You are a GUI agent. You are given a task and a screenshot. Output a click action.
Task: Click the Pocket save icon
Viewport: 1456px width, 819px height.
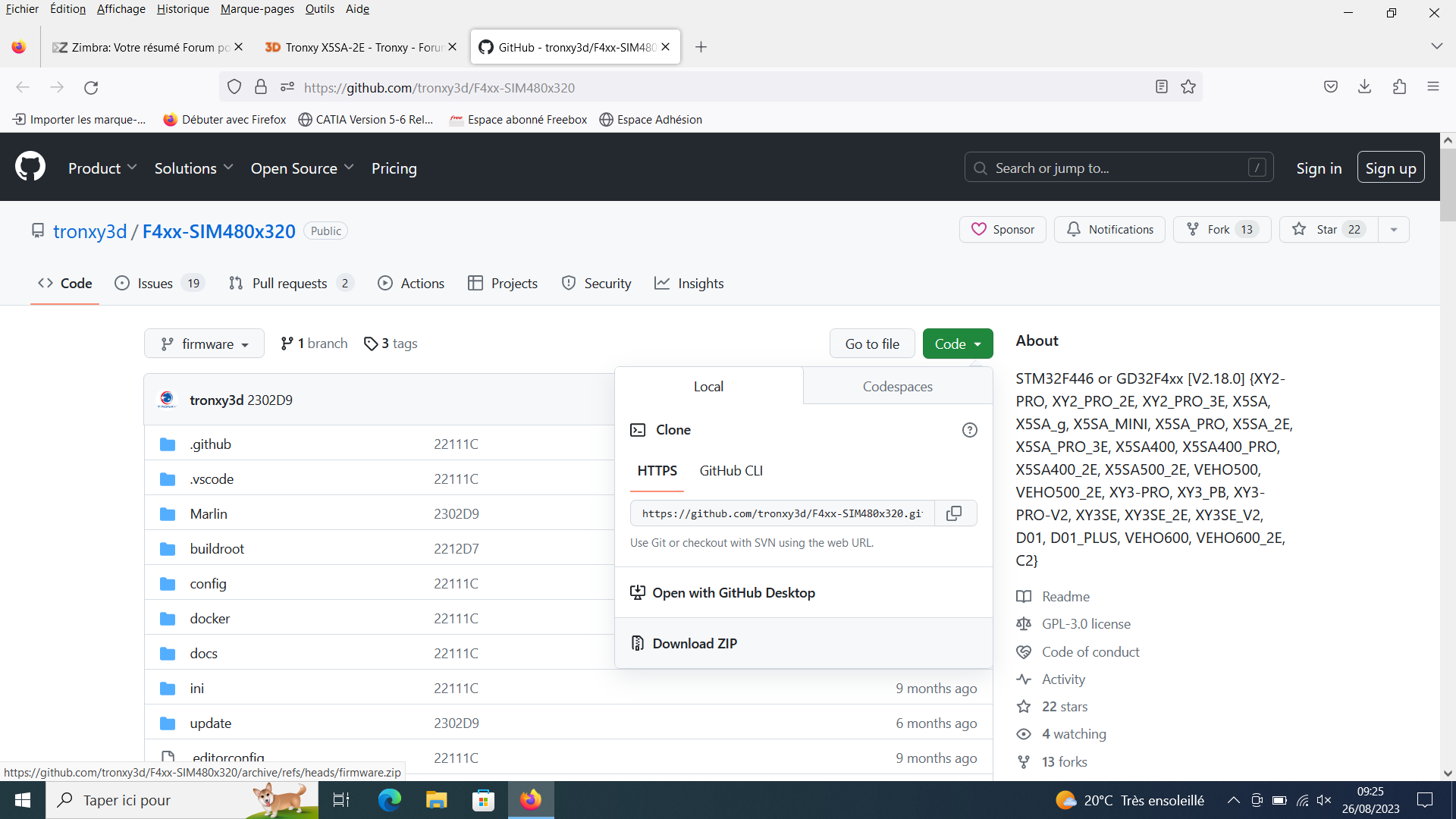[1330, 87]
